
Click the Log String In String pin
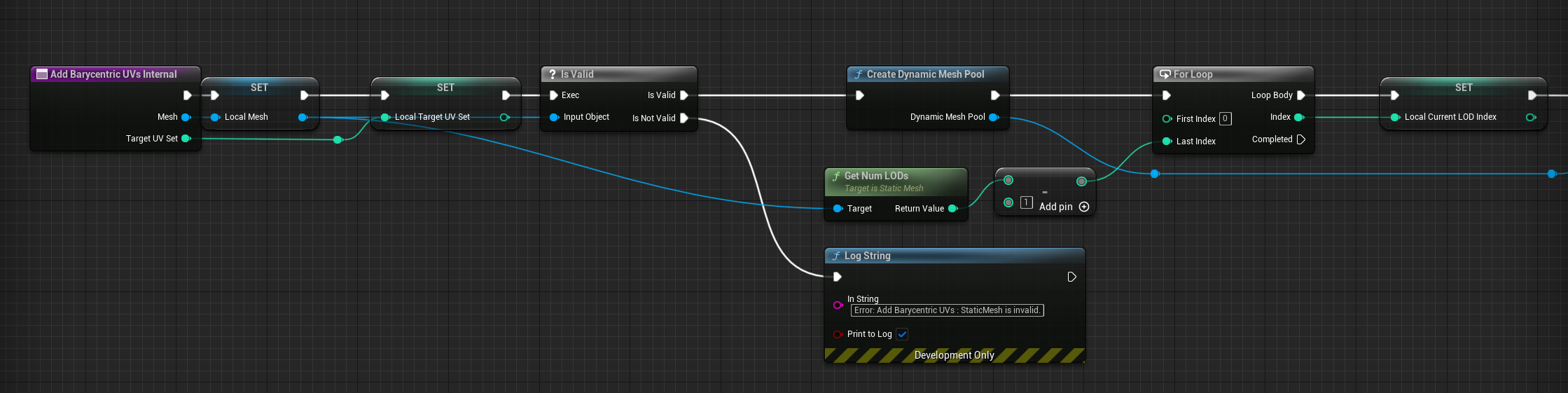click(838, 305)
